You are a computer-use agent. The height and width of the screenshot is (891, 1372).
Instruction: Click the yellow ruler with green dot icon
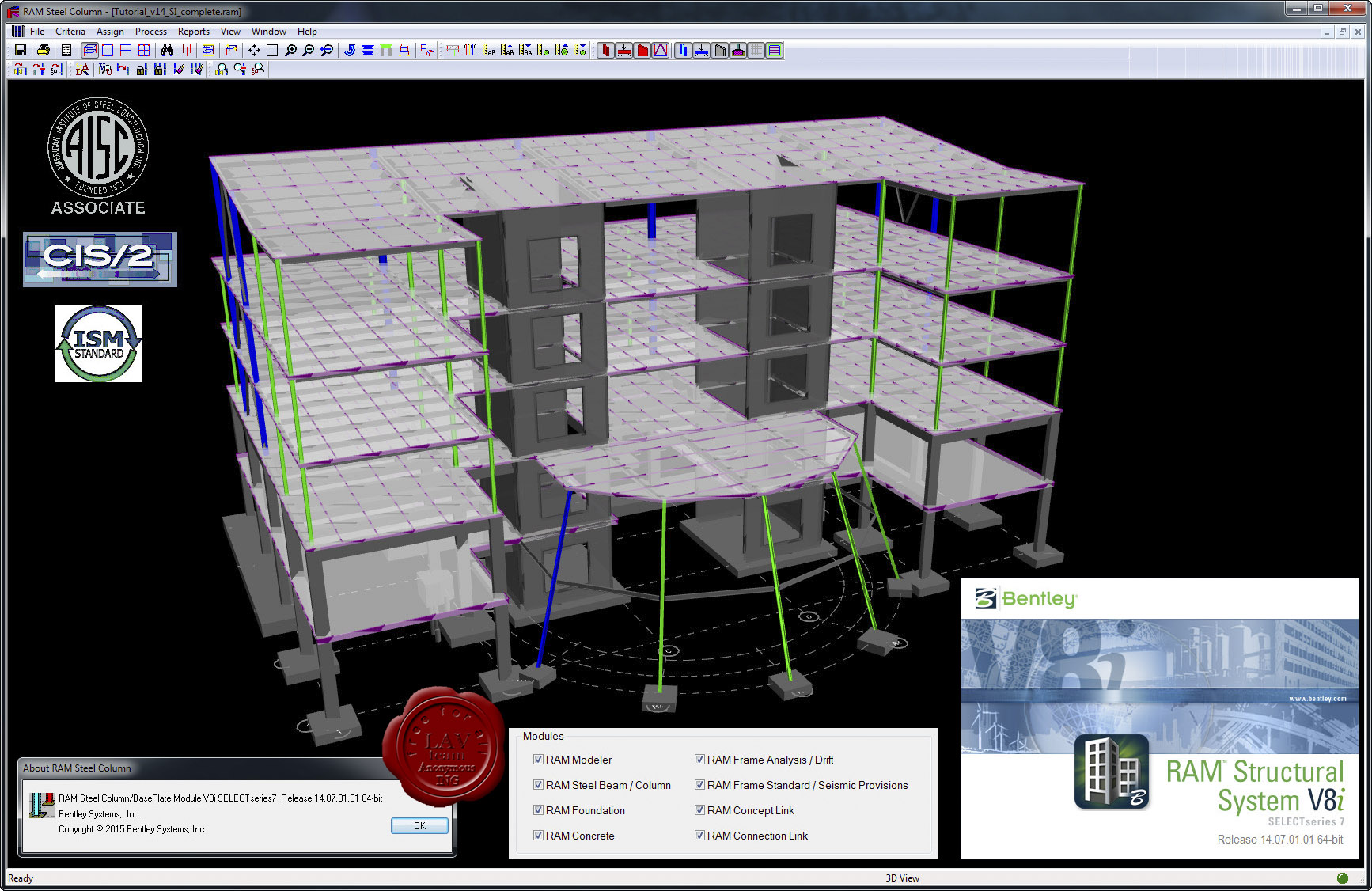click(543, 50)
